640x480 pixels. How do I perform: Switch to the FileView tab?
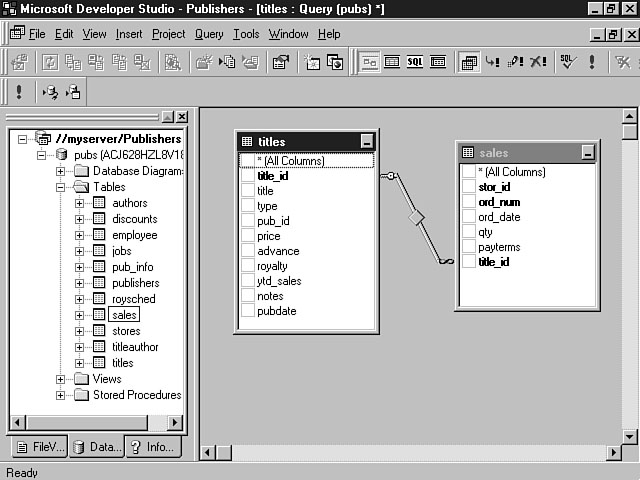[38, 447]
